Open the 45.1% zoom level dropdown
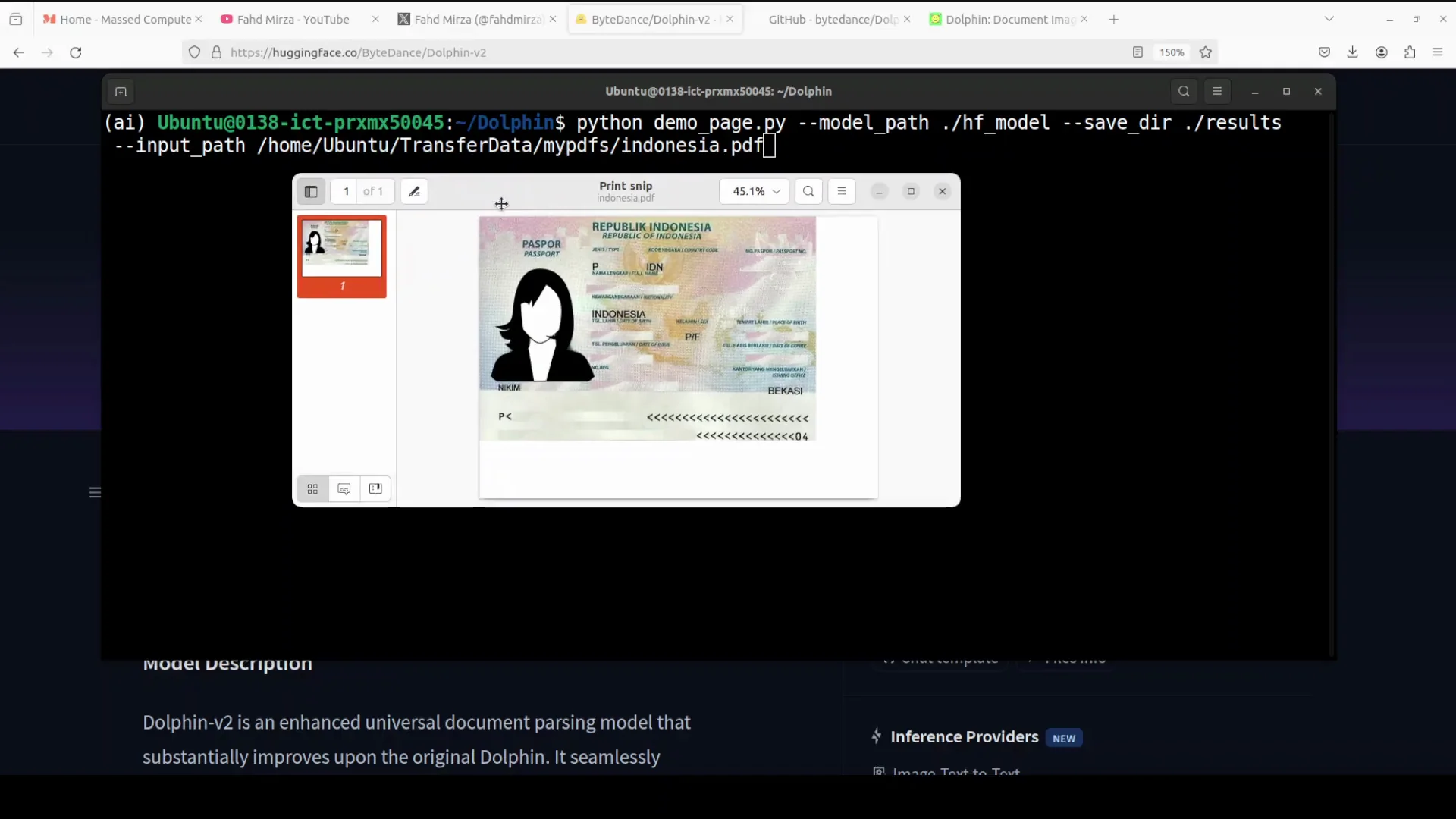The image size is (1456, 819). 754,191
